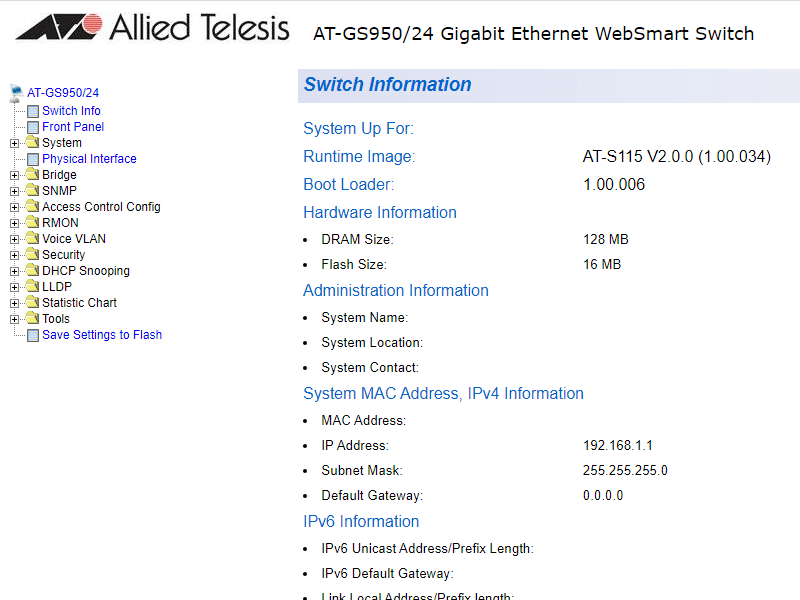Image resolution: width=800 pixels, height=600 pixels.
Task: Click the Security folder icon
Action: [32, 255]
